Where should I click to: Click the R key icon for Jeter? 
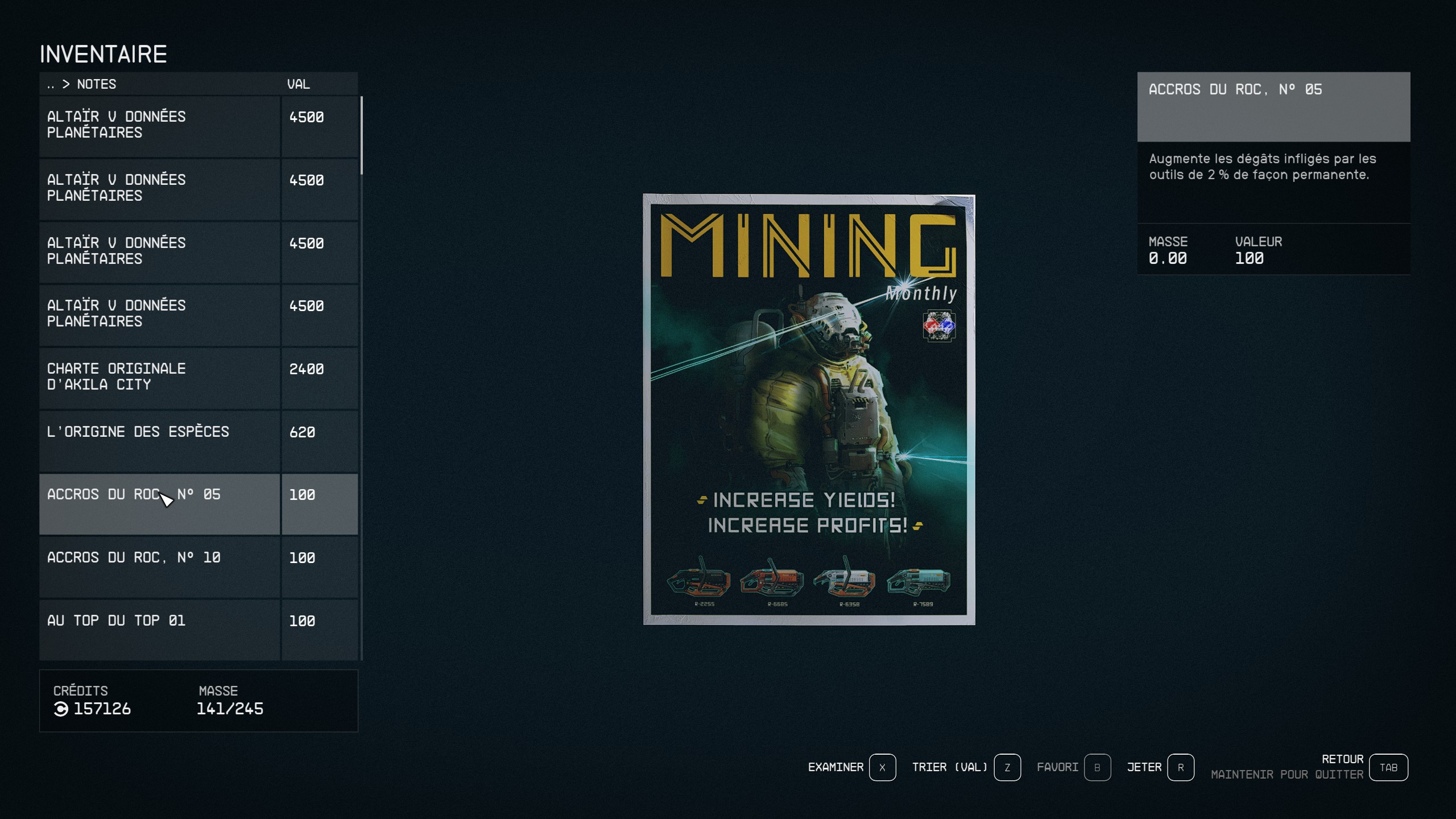[x=1180, y=767]
